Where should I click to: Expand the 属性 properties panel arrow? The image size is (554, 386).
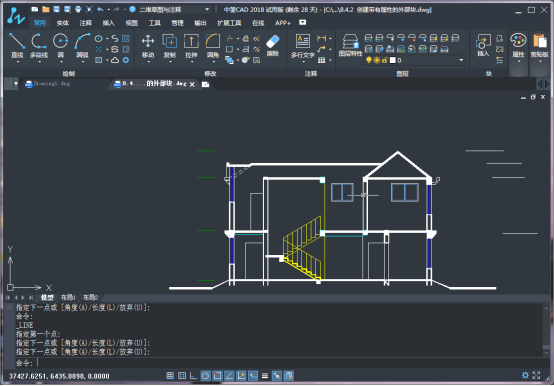[x=518, y=62]
